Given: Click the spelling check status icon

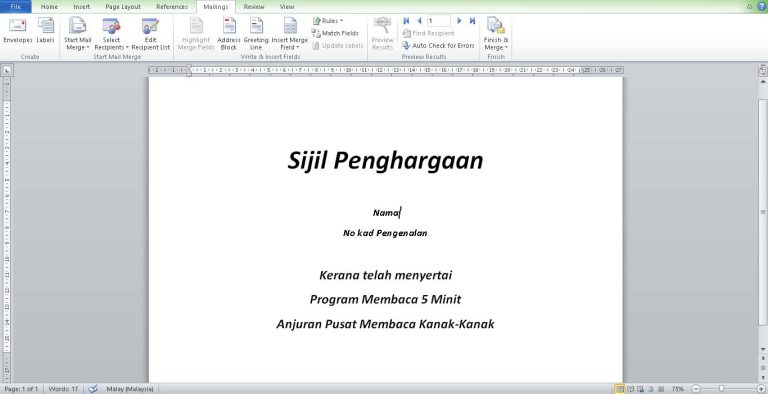Looking at the screenshot, I should (x=93, y=389).
